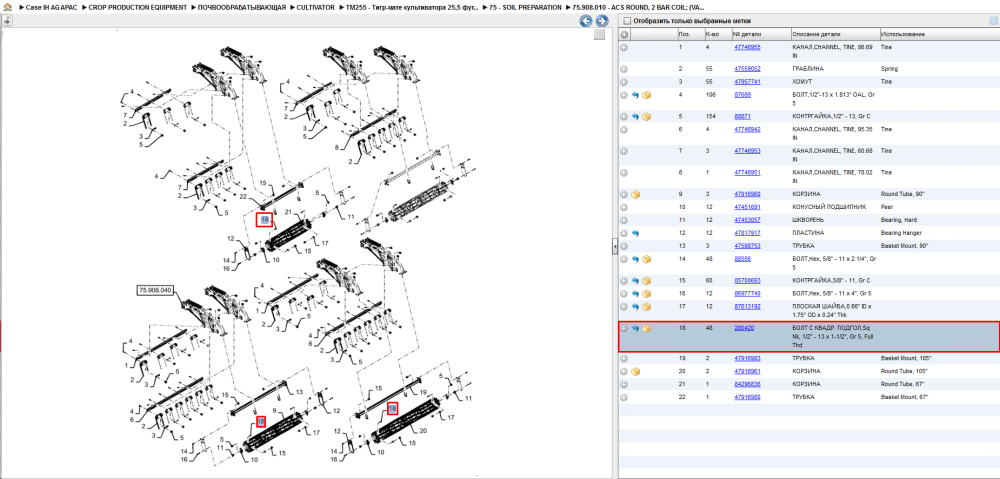Open part number link 288420
The width and height of the screenshot is (1000, 479).
tap(744, 328)
